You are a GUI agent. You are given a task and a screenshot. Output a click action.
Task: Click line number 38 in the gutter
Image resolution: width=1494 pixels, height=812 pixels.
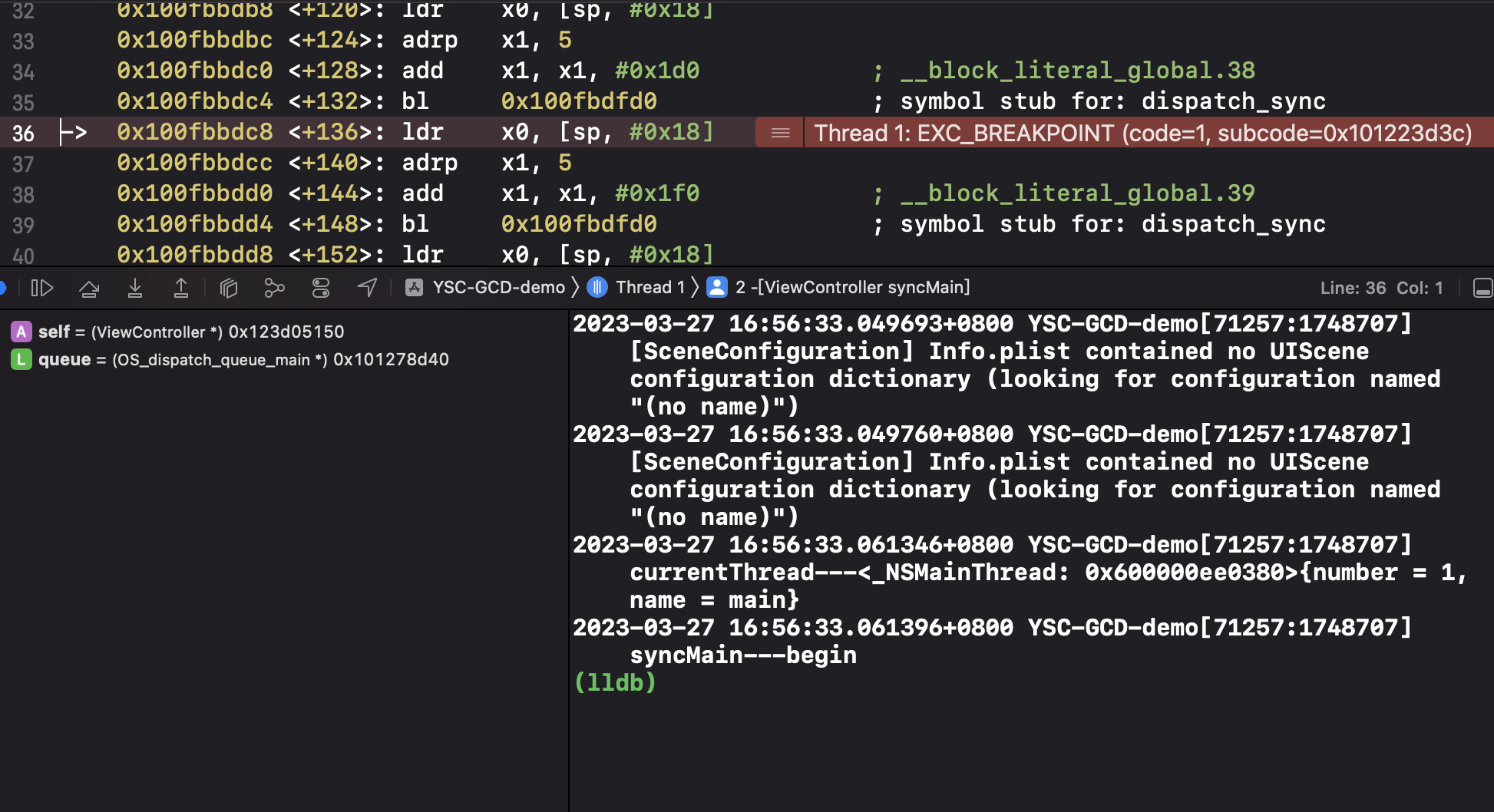click(23, 195)
